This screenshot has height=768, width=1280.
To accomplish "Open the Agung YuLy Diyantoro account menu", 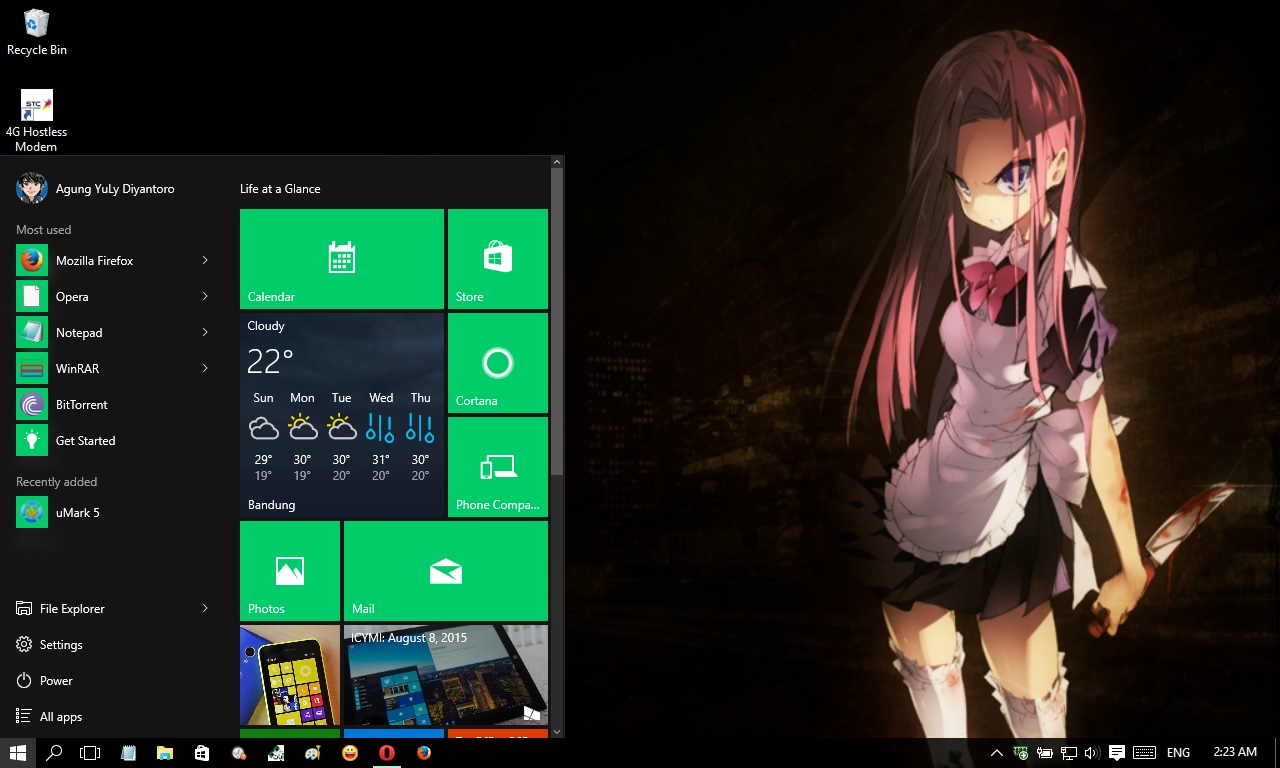I will click(96, 188).
